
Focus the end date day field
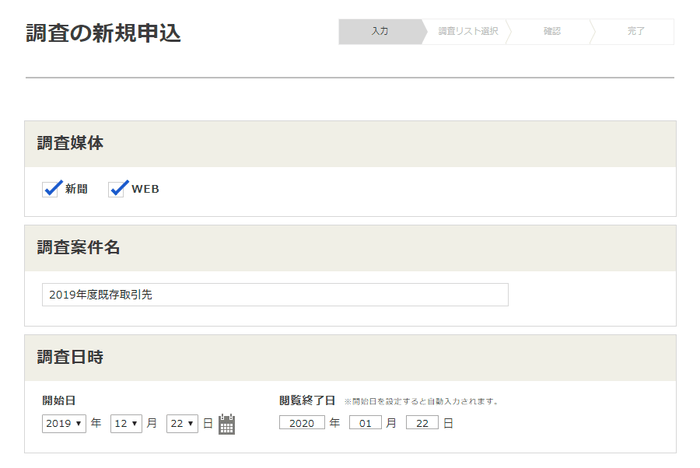[x=422, y=423]
